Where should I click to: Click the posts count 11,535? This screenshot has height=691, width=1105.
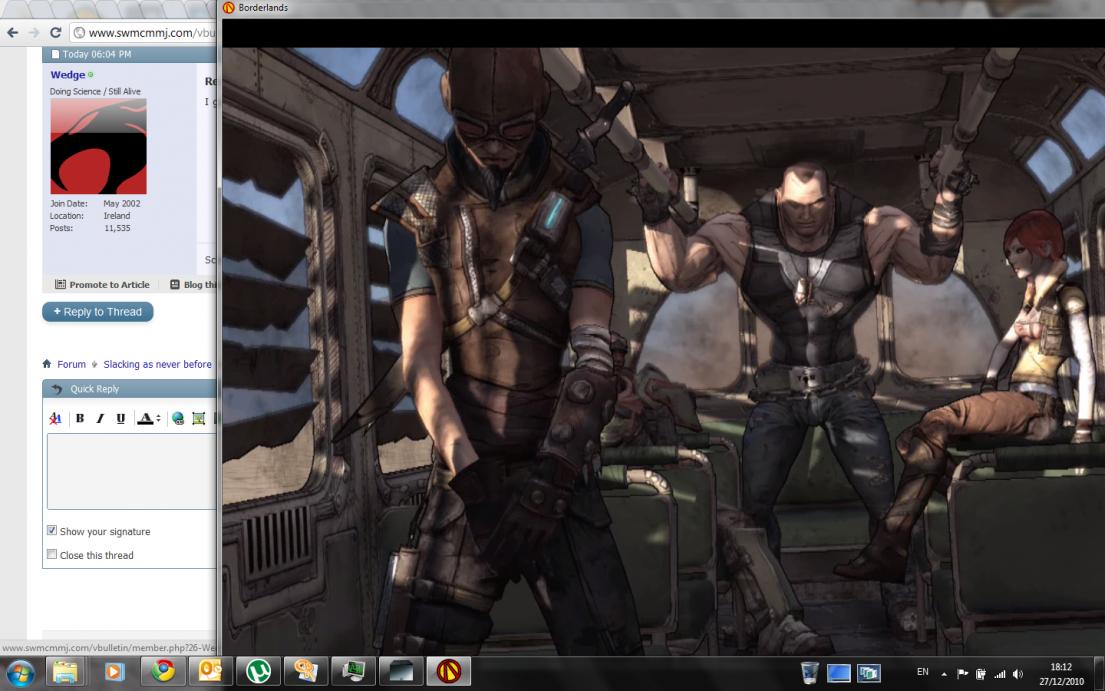(x=117, y=228)
